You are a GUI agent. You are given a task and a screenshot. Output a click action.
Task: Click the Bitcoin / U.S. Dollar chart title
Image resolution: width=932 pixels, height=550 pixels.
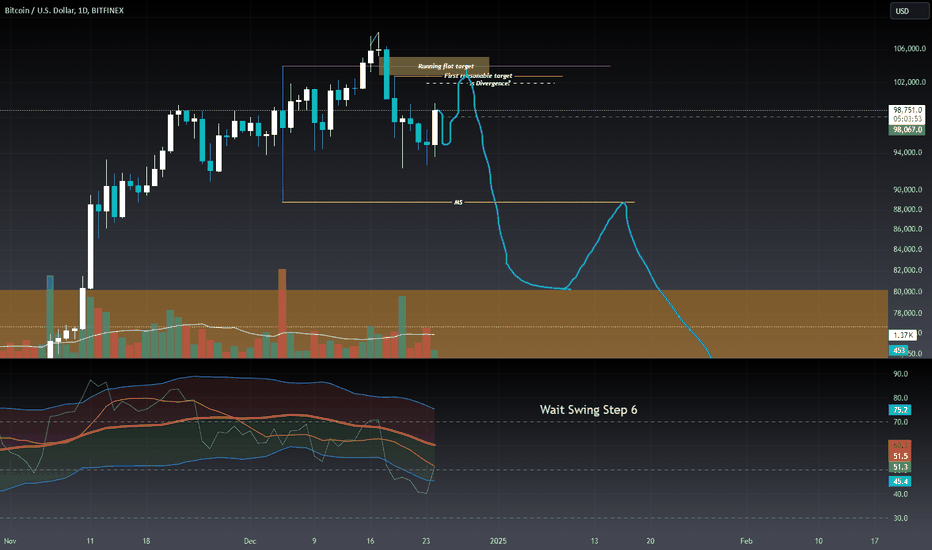(64, 10)
